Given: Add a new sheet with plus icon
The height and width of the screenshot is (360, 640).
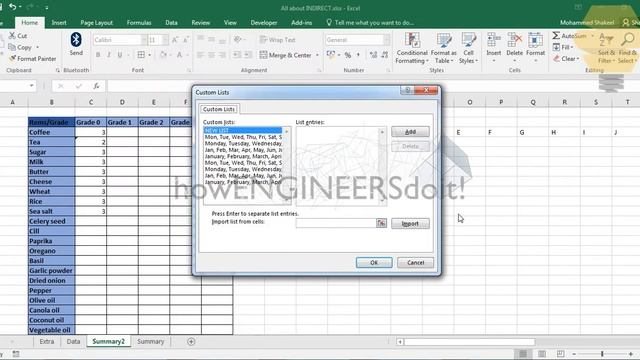Looking at the screenshot, I should (191, 342).
